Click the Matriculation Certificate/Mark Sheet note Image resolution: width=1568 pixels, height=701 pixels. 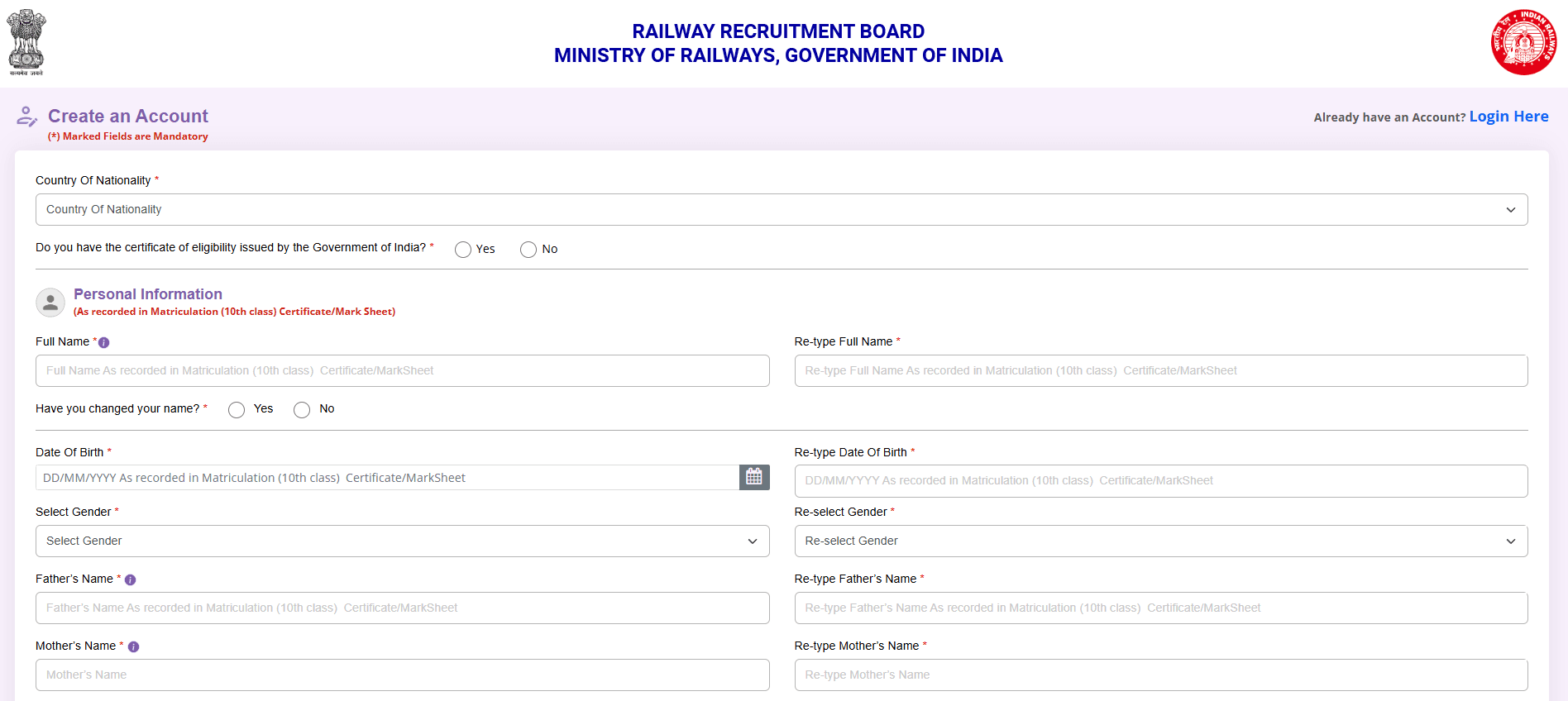coord(235,312)
